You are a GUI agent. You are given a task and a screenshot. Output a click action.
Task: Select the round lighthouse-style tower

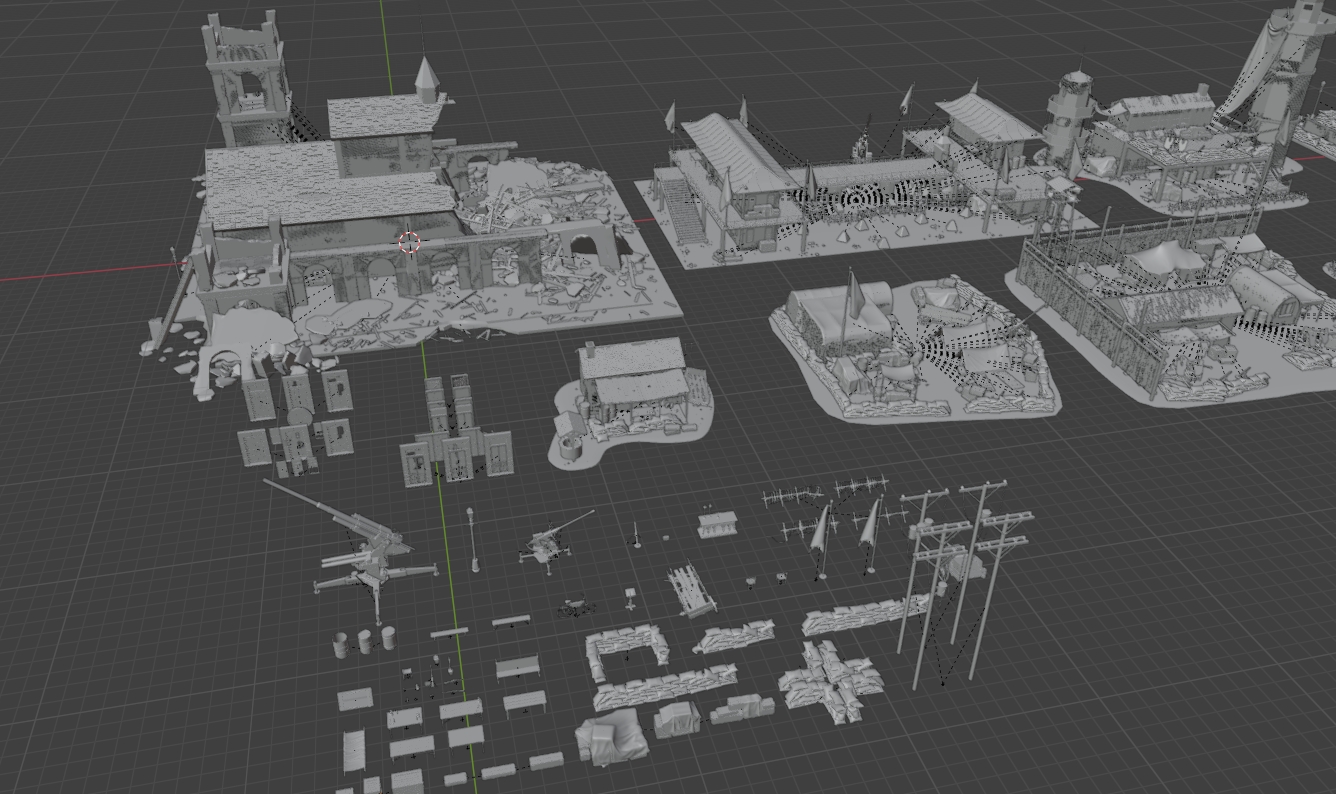(x=1070, y=116)
